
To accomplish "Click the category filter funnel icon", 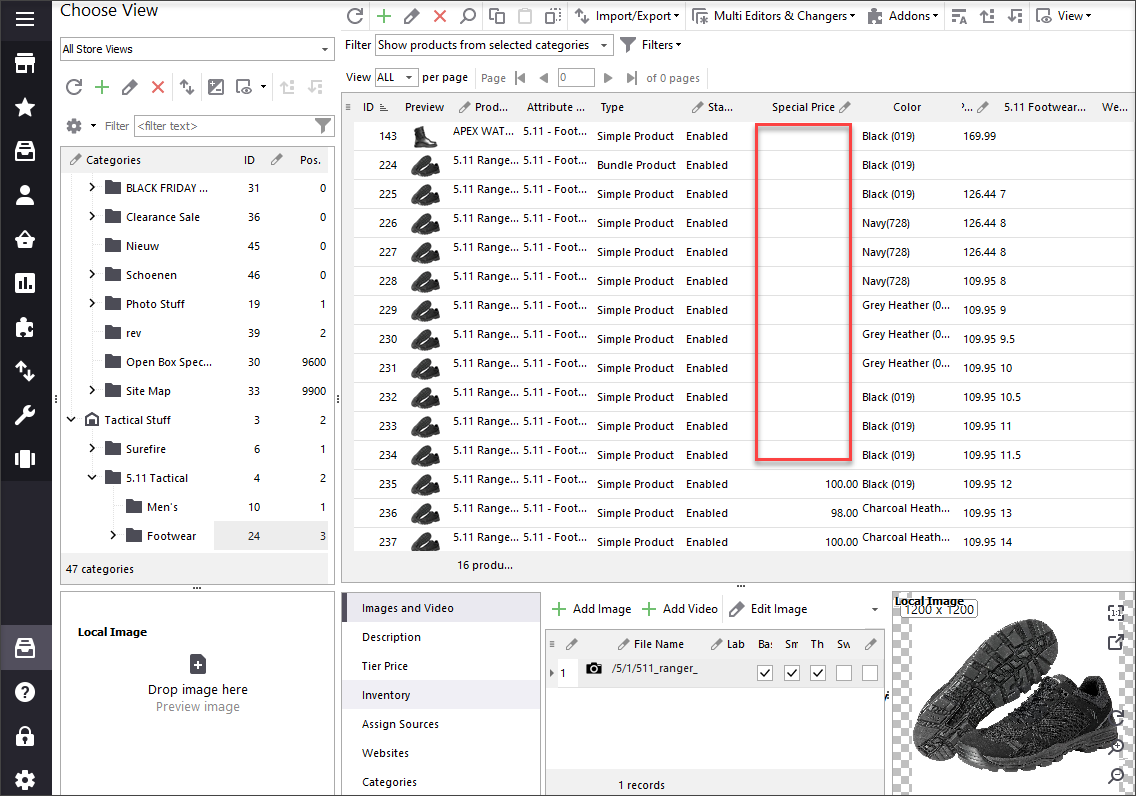I will tap(323, 126).
